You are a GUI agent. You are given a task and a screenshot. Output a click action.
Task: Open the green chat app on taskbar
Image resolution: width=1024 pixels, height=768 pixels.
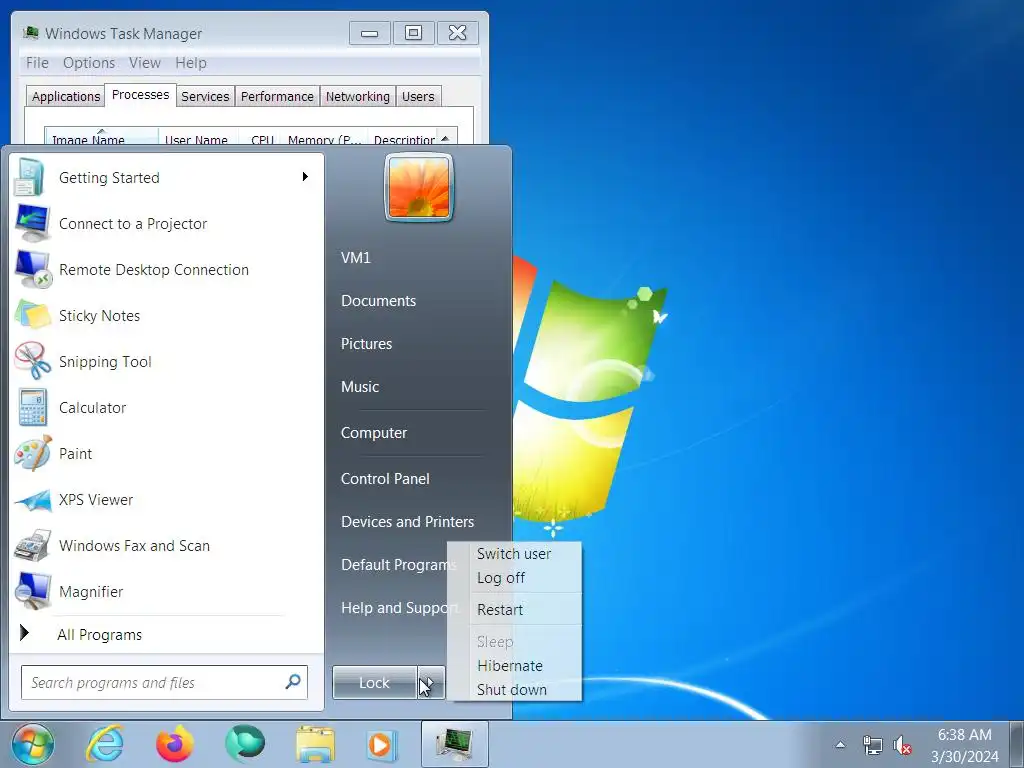(245, 744)
